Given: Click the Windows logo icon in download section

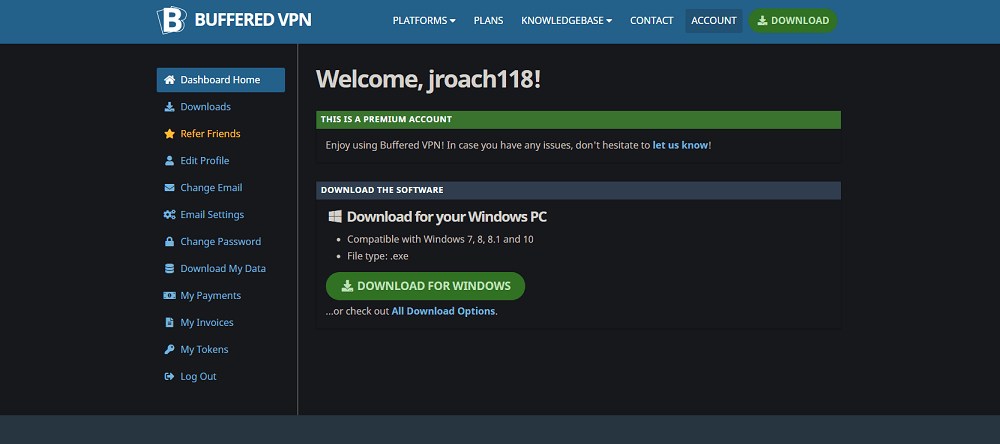Looking at the screenshot, I should click(x=335, y=216).
